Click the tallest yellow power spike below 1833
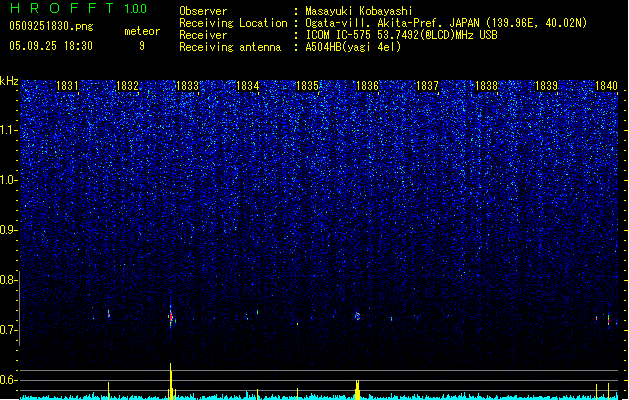 pos(171,381)
